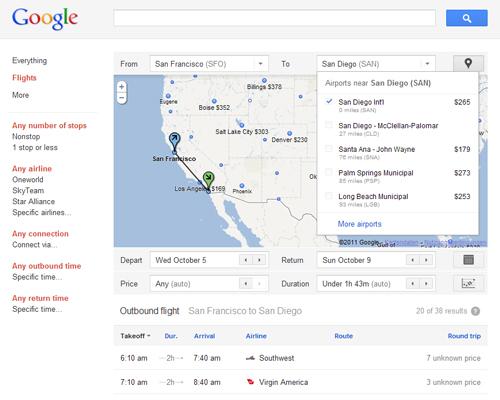Sort by Airline column header
This screenshot has width=500, height=400.
coord(256,336)
